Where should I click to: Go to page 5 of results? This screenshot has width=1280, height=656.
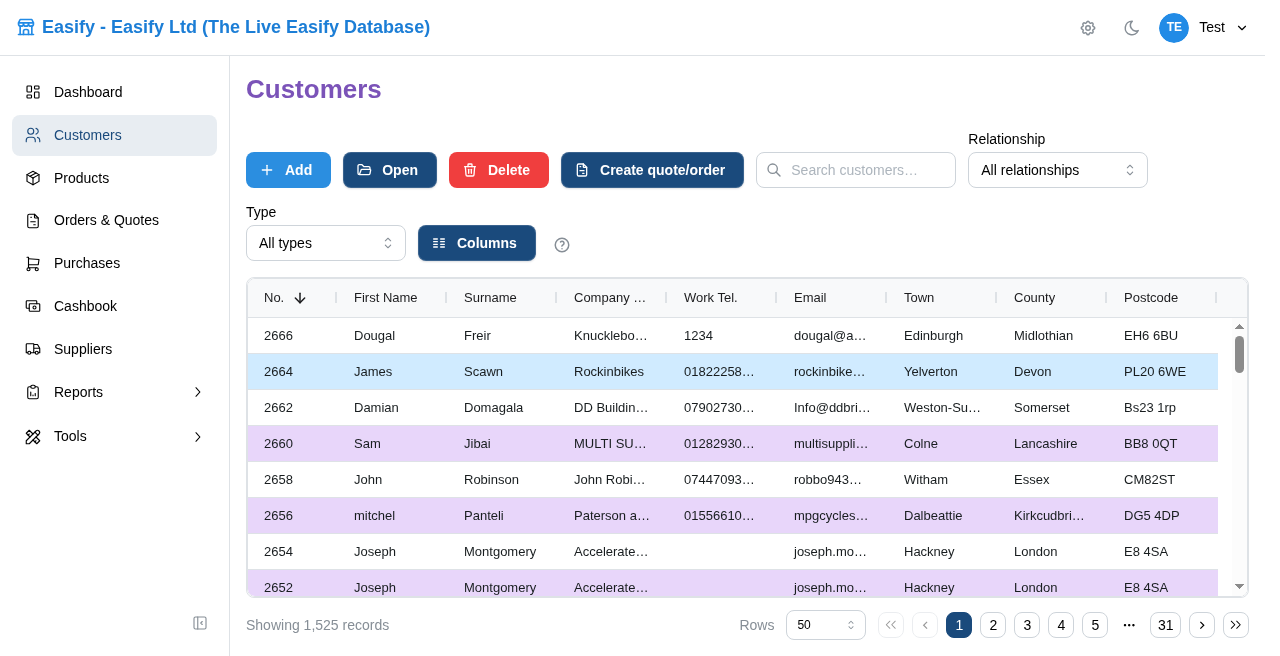pyautogui.click(x=1095, y=625)
